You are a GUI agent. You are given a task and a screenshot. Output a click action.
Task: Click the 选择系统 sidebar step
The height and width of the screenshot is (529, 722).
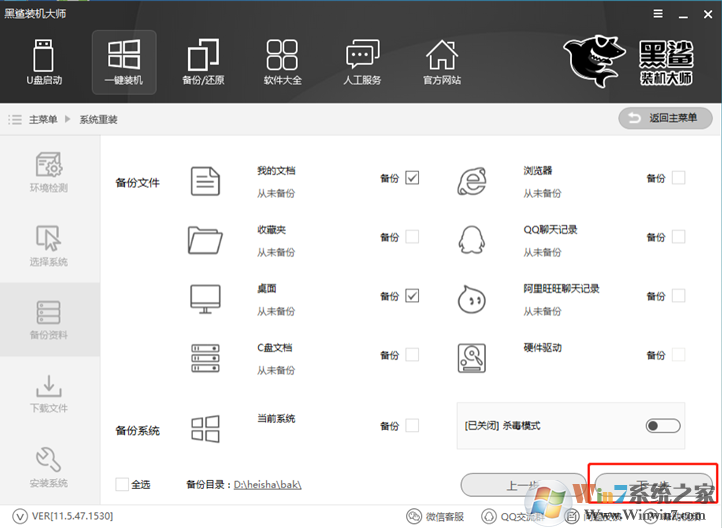(49, 247)
